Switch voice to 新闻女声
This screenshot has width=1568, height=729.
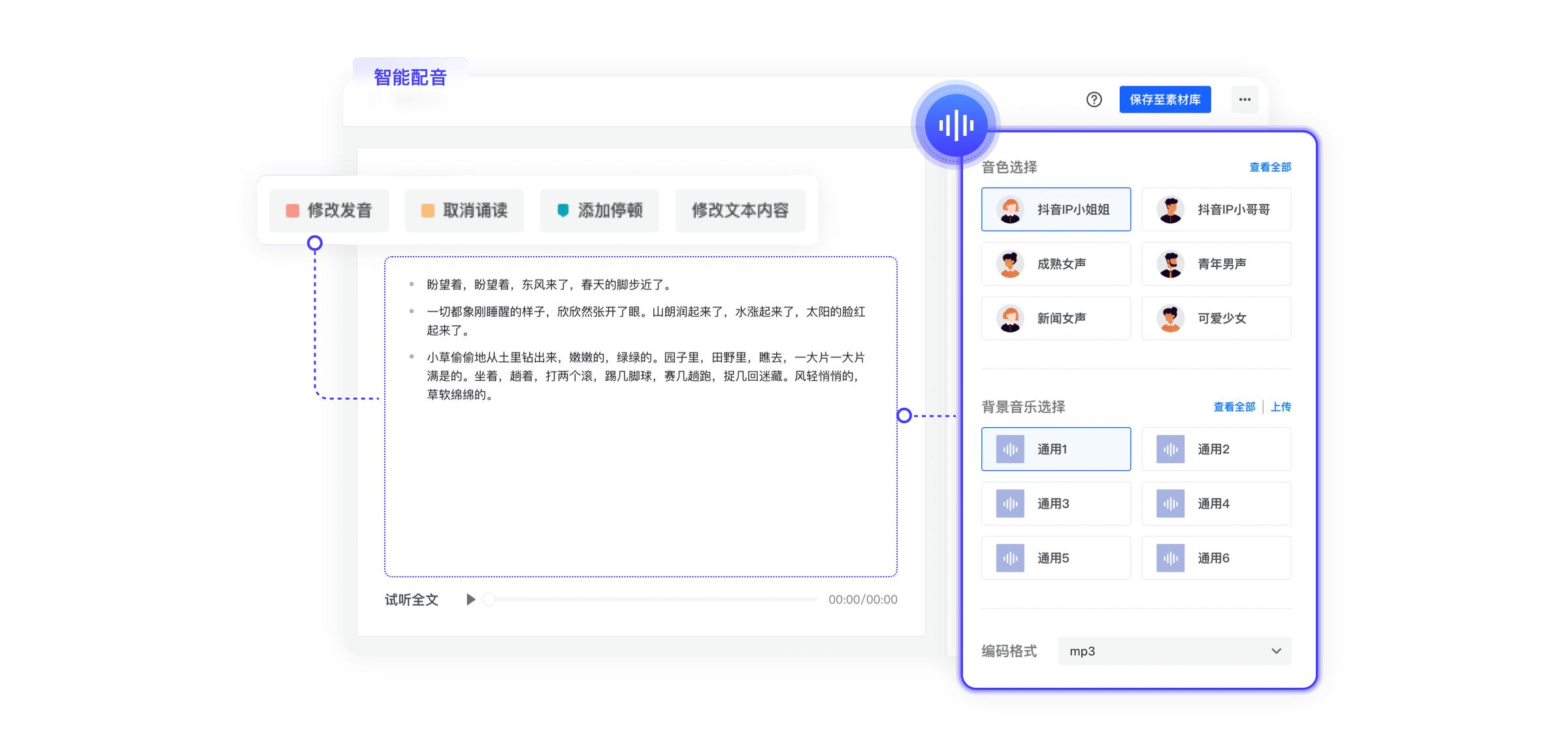(1056, 319)
